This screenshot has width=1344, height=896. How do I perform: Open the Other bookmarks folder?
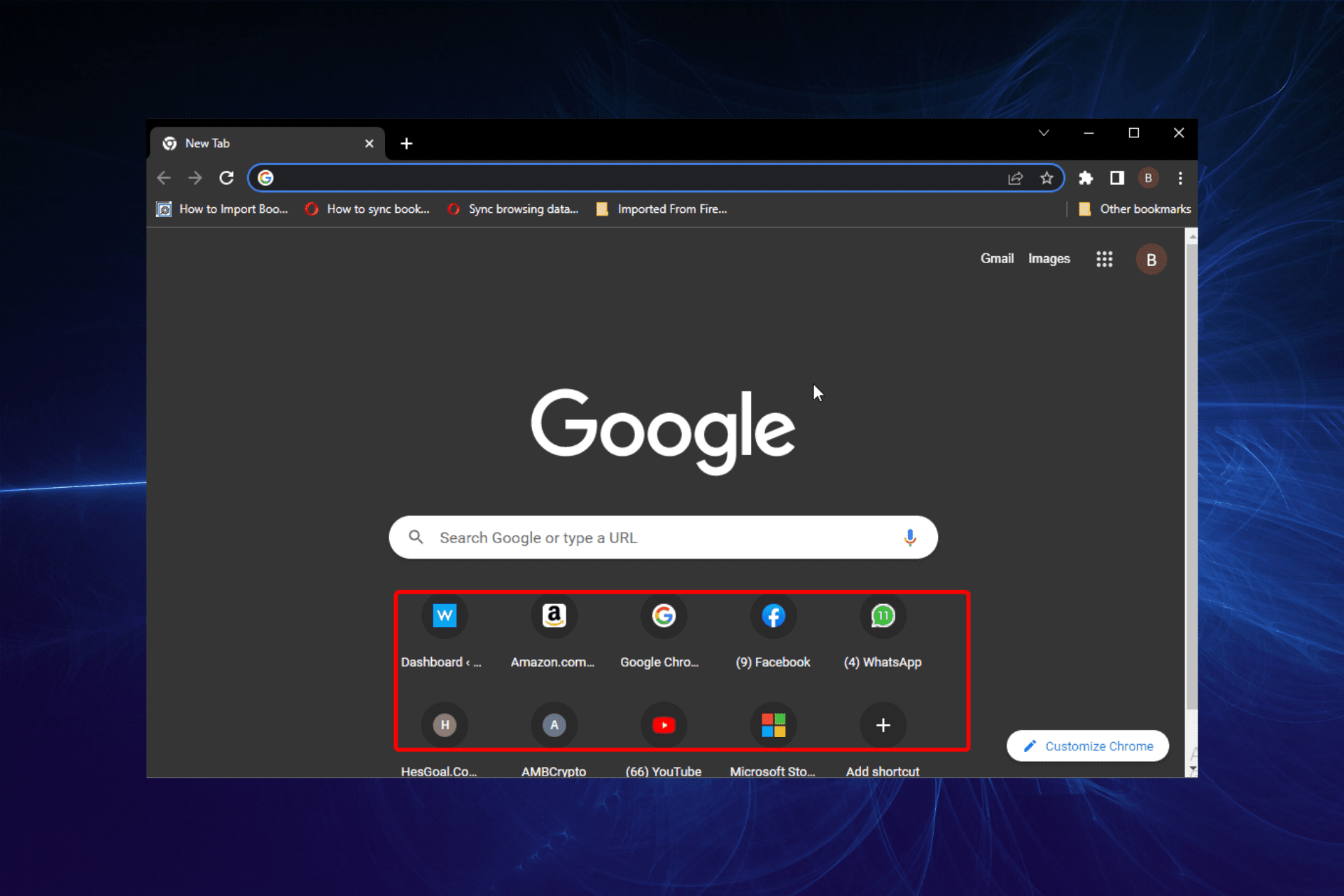tap(1135, 209)
